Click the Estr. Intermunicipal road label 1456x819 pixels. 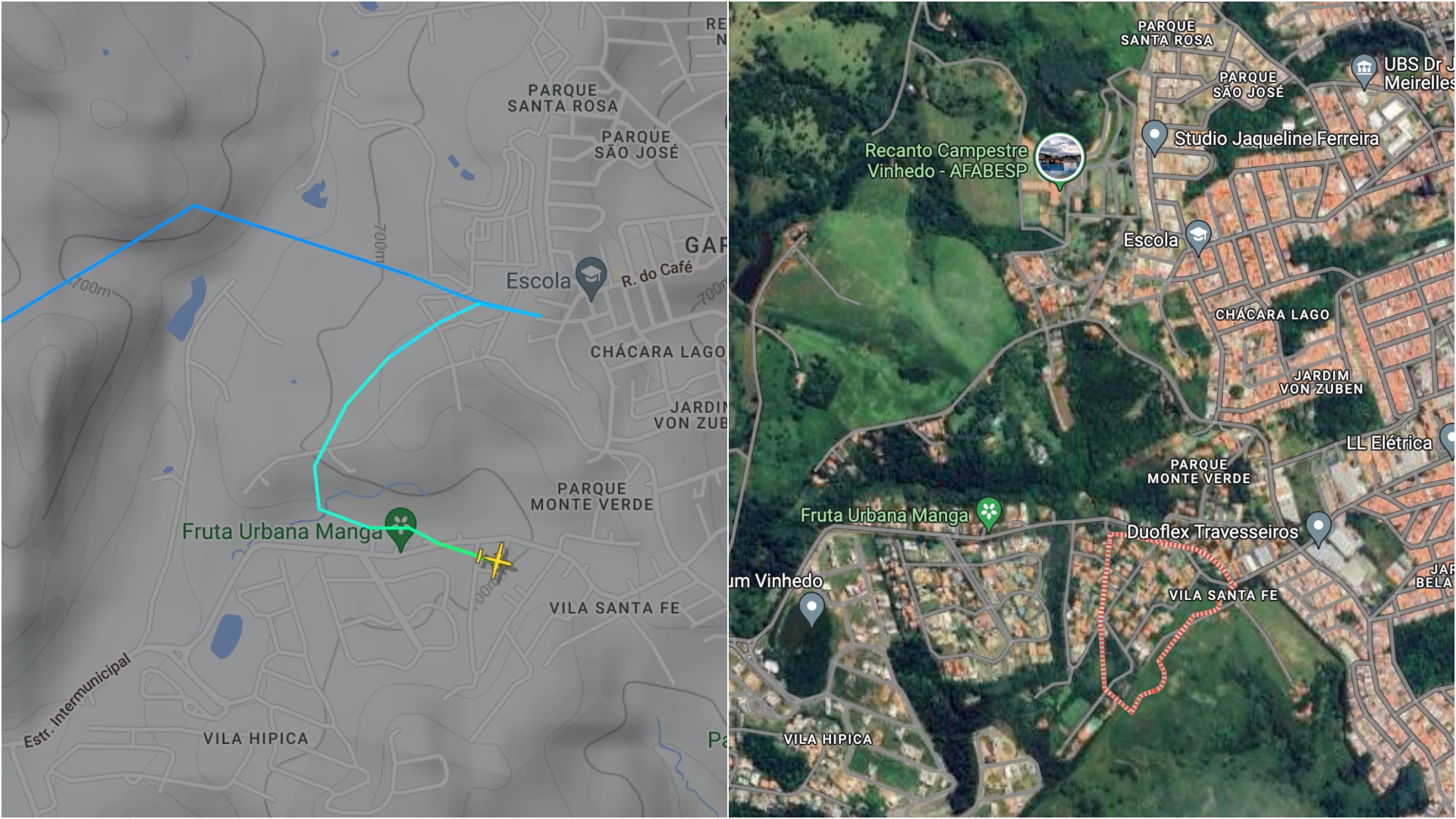77,702
